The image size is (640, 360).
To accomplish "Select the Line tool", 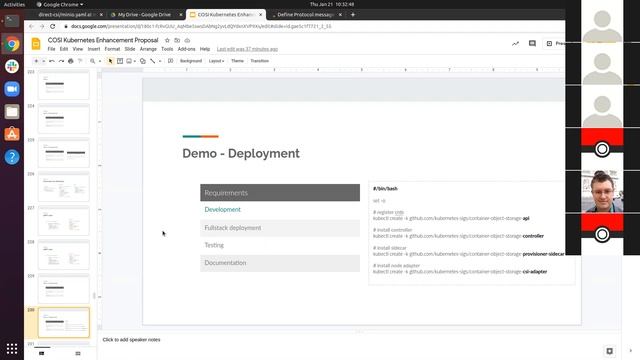I will 153,61.
